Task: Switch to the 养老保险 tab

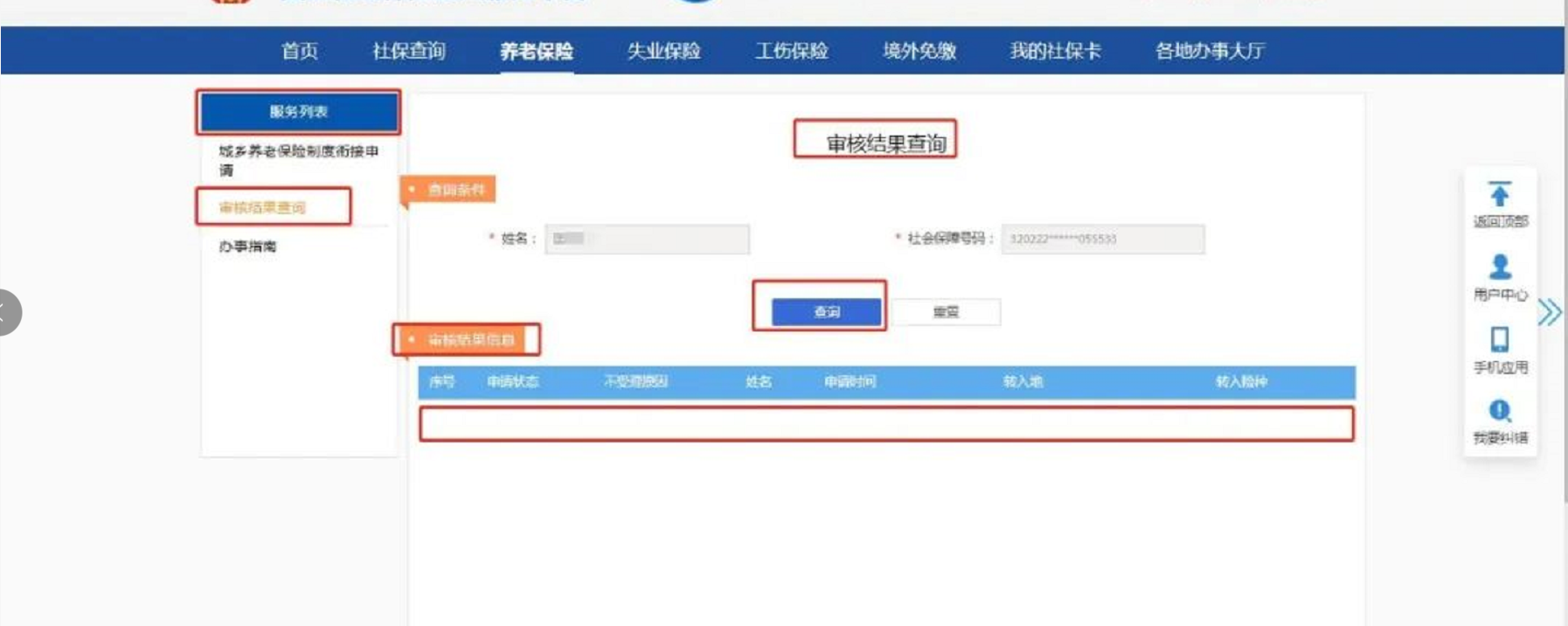Action: pos(536,51)
